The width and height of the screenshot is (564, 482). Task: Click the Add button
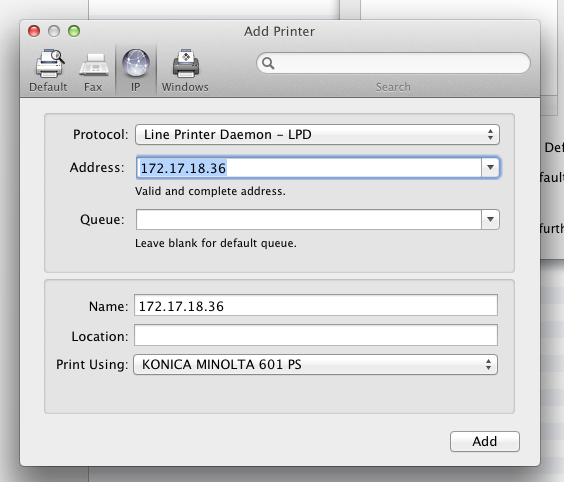coord(485,441)
